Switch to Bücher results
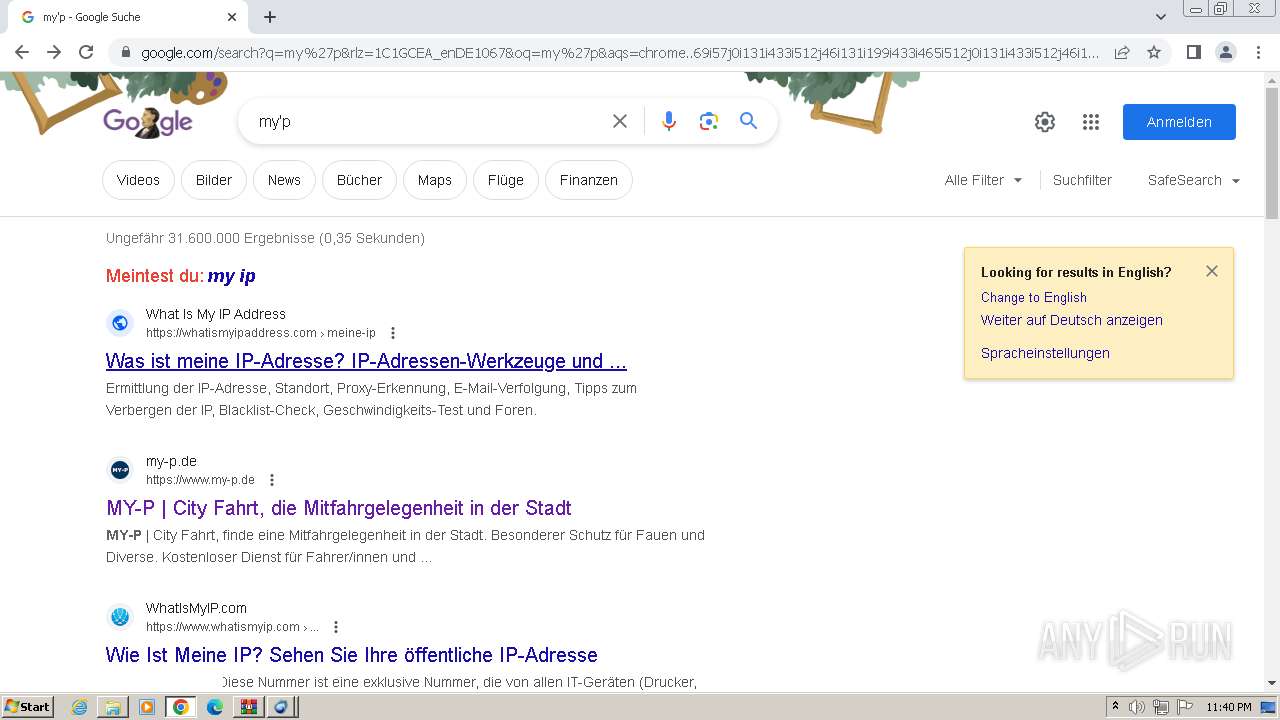Screen dimensions: 1280x720 (359, 180)
